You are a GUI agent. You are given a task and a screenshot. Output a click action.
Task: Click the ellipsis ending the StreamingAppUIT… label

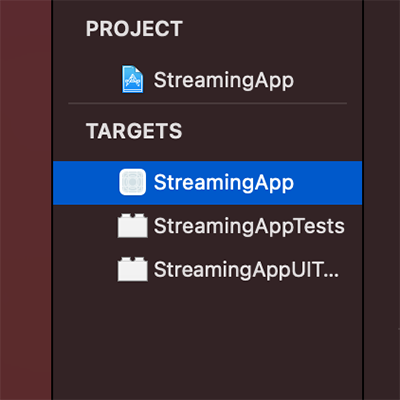331,275
